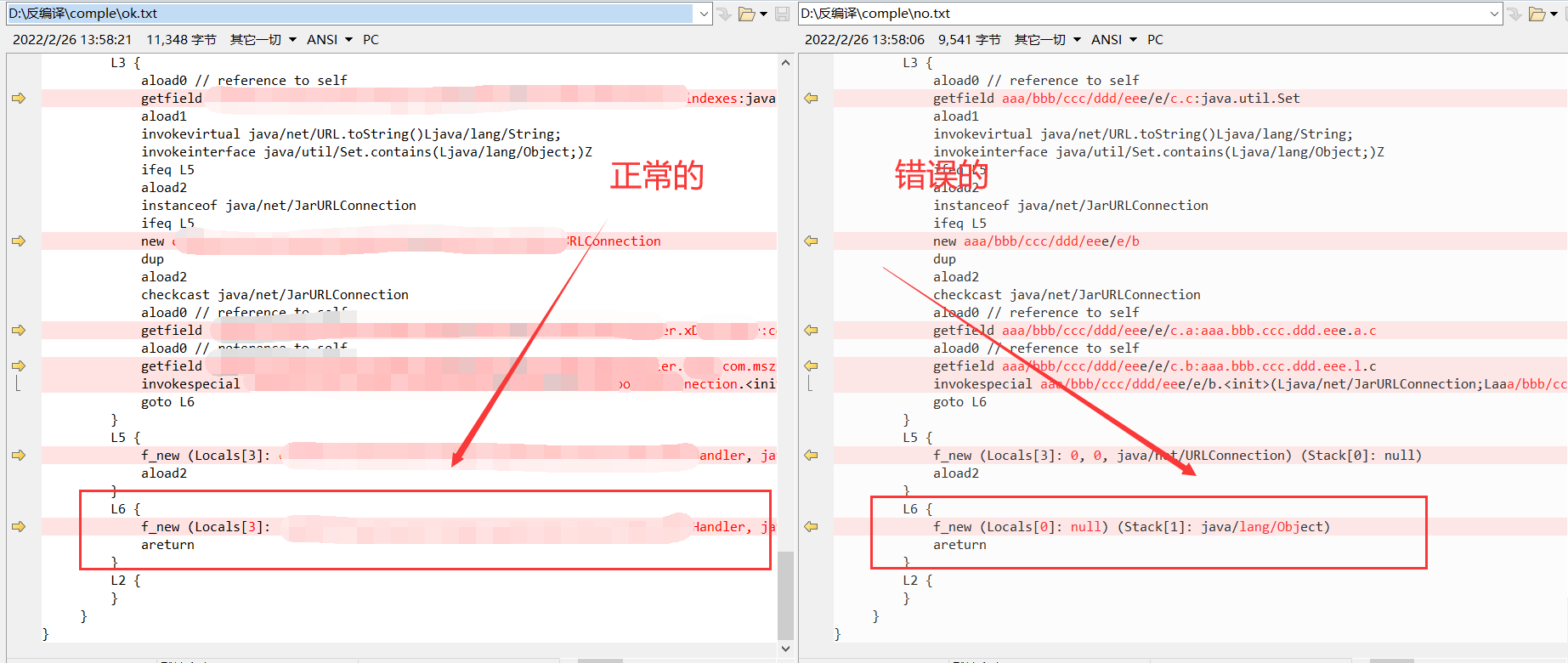Click the left pane vertical scrollbar thumb

[x=786, y=596]
